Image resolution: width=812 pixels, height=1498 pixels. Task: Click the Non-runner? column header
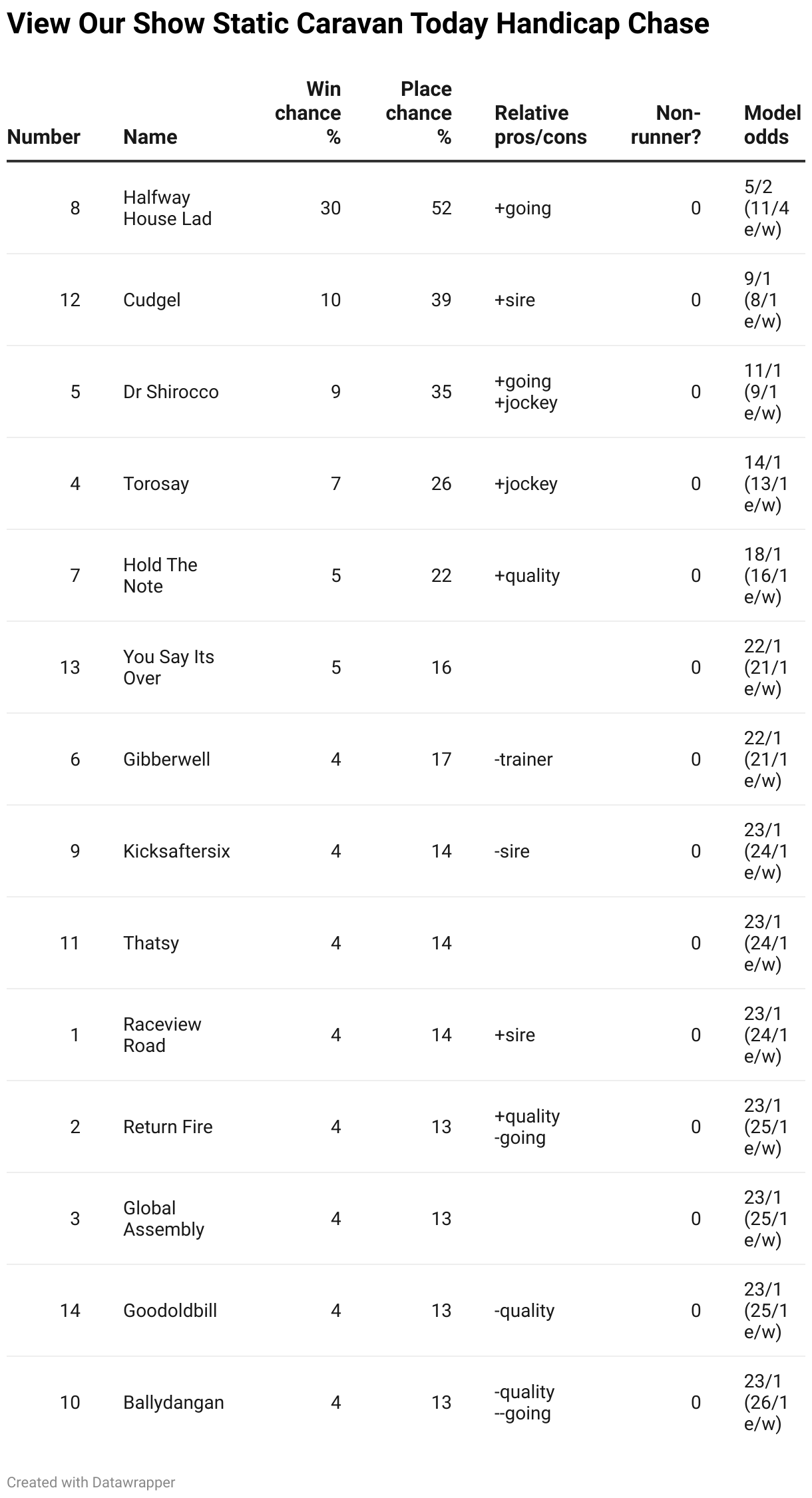tap(666, 125)
